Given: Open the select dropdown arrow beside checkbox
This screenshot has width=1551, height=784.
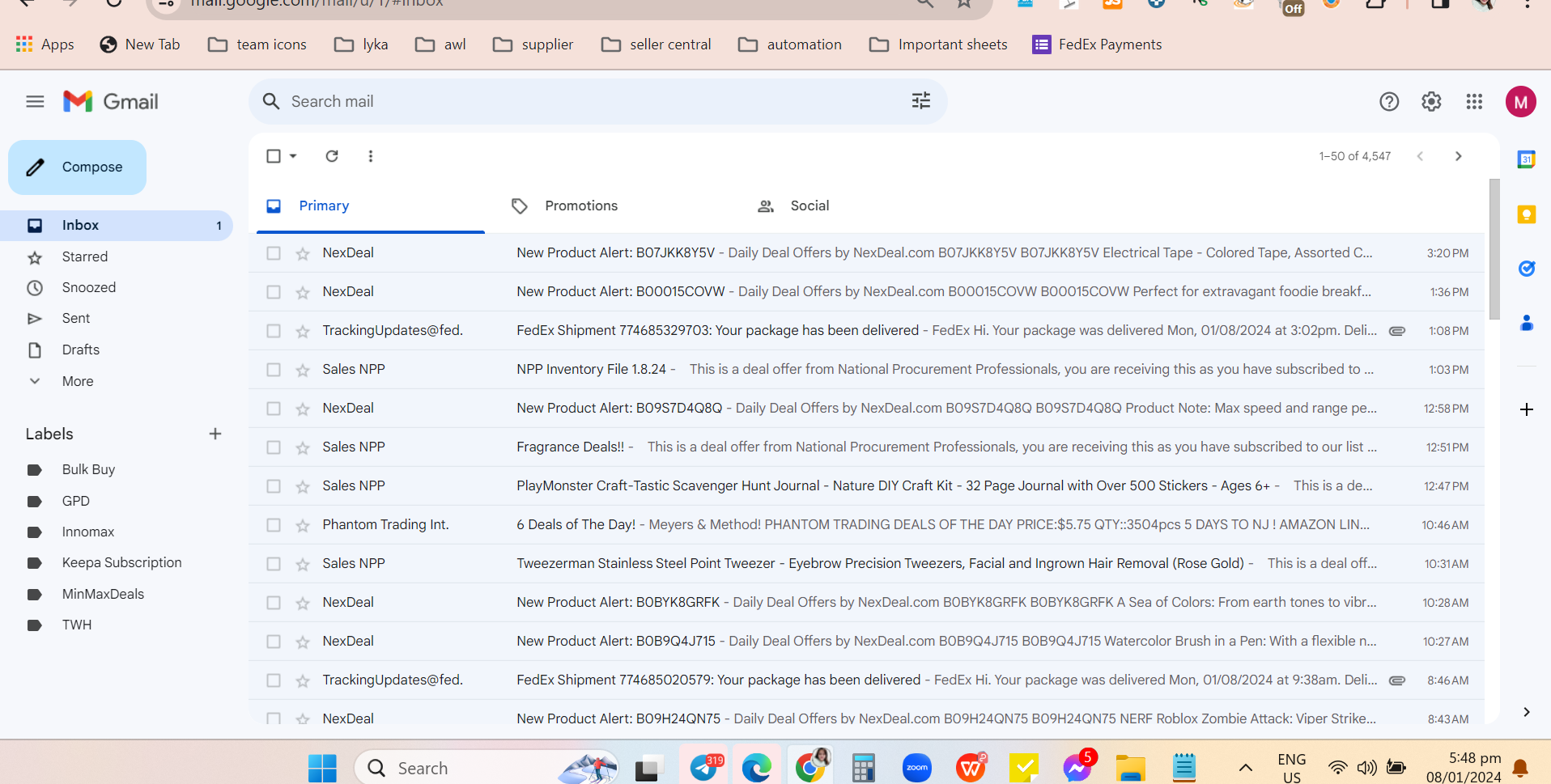Looking at the screenshot, I should click(293, 156).
